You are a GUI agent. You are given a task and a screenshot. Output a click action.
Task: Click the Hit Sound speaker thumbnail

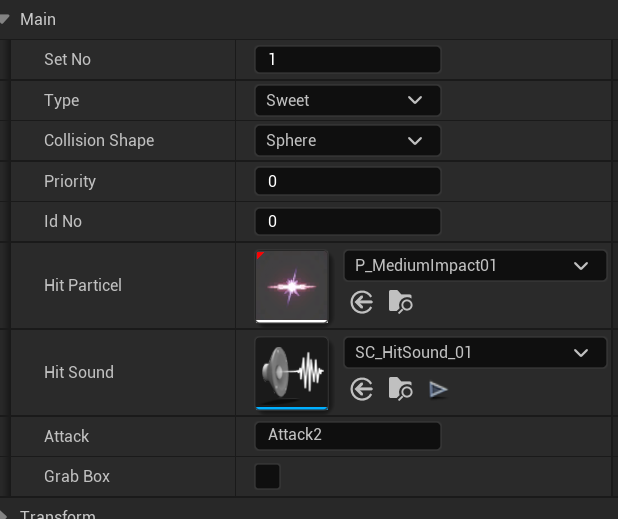[x=292, y=374]
